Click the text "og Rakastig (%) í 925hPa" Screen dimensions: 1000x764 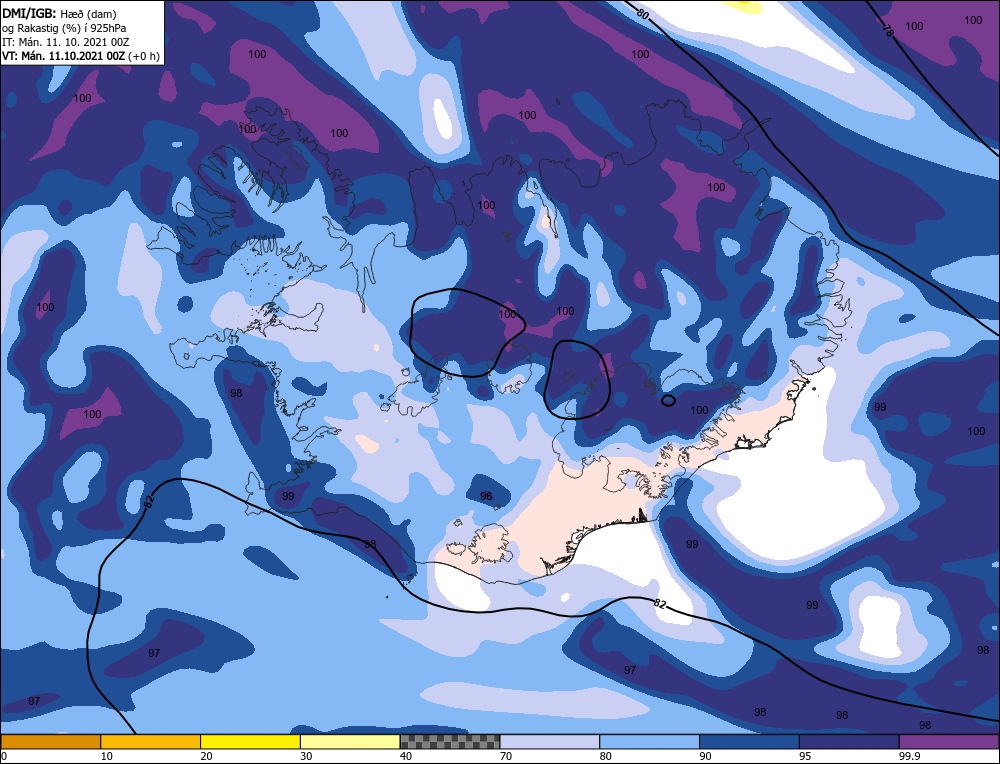click(x=64, y=28)
